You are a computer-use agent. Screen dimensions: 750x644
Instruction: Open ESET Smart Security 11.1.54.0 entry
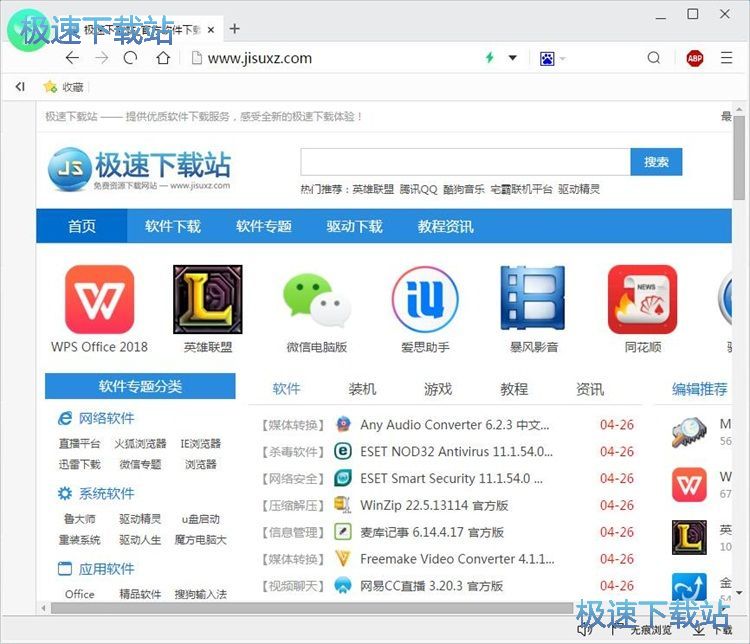coord(452,478)
